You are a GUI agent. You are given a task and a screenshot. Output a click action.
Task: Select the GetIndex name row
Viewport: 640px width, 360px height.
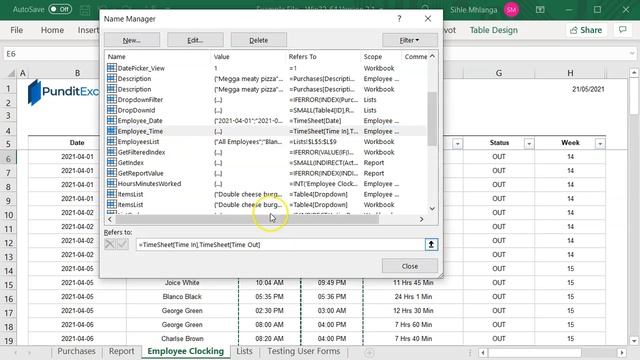tap(265, 162)
